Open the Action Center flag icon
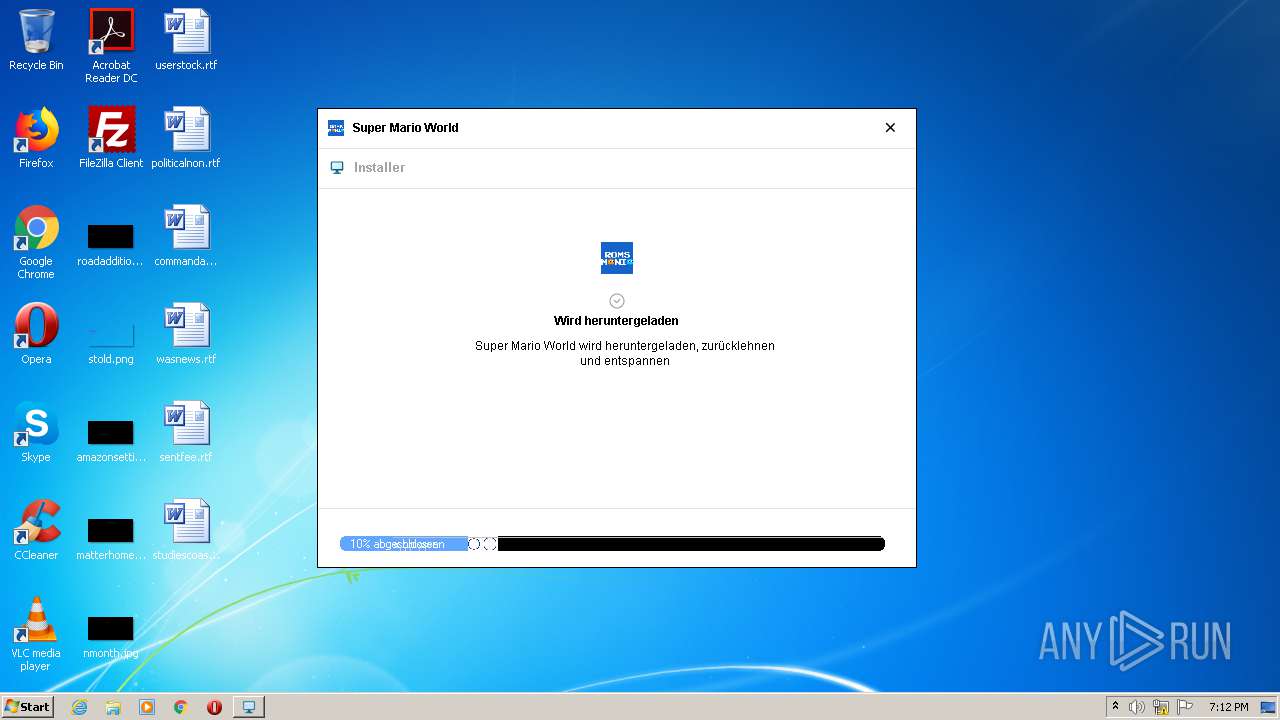The height and width of the screenshot is (720, 1280). point(1185,707)
